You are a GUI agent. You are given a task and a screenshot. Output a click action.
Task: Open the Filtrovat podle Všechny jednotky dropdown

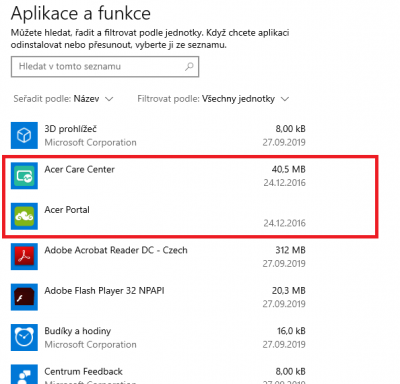pyautogui.click(x=213, y=99)
